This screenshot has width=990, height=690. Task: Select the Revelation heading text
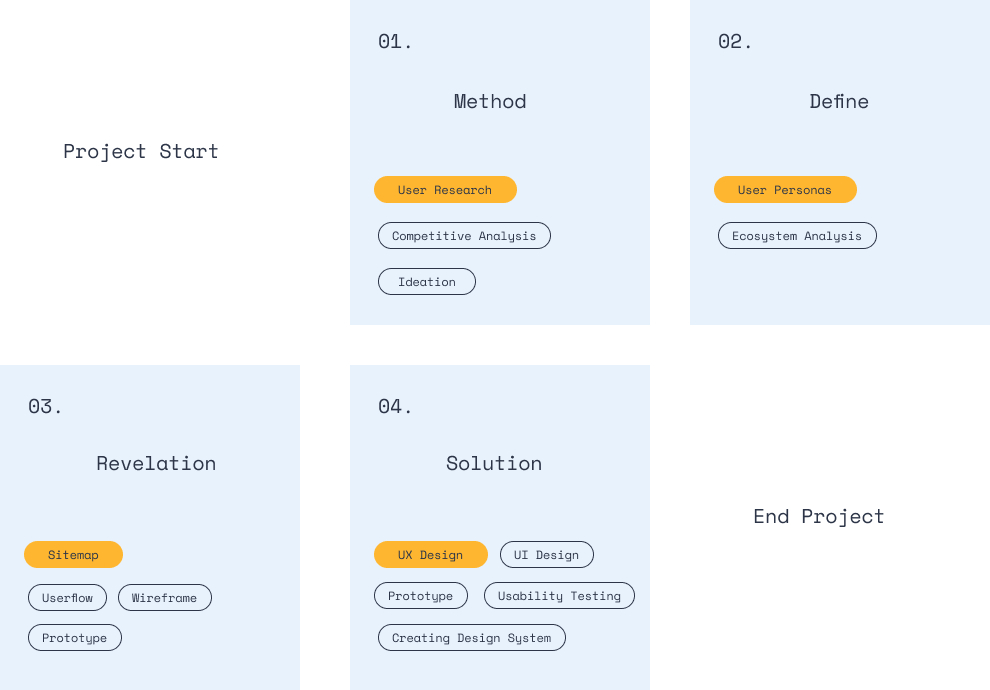tap(156, 463)
